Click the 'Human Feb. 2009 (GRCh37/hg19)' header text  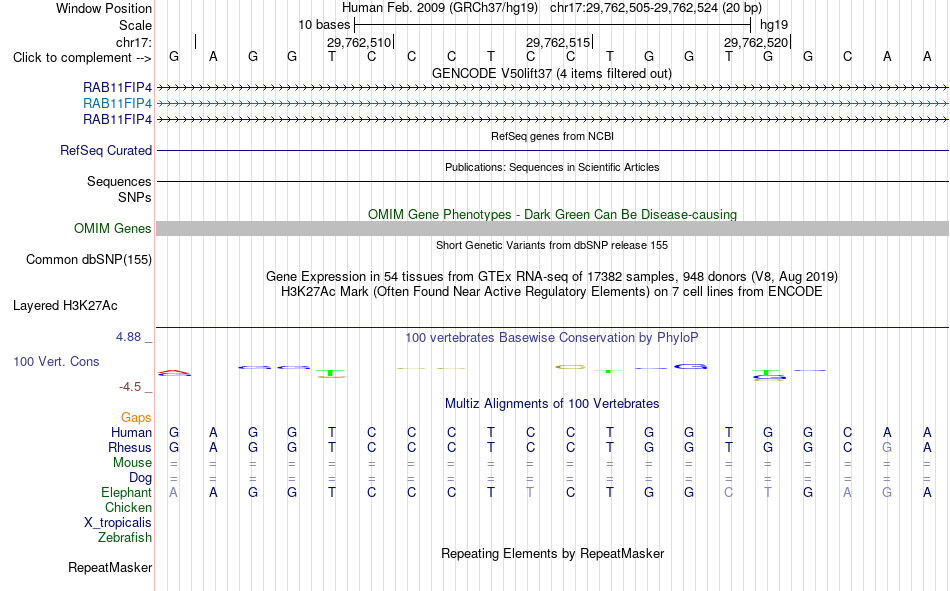440,8
